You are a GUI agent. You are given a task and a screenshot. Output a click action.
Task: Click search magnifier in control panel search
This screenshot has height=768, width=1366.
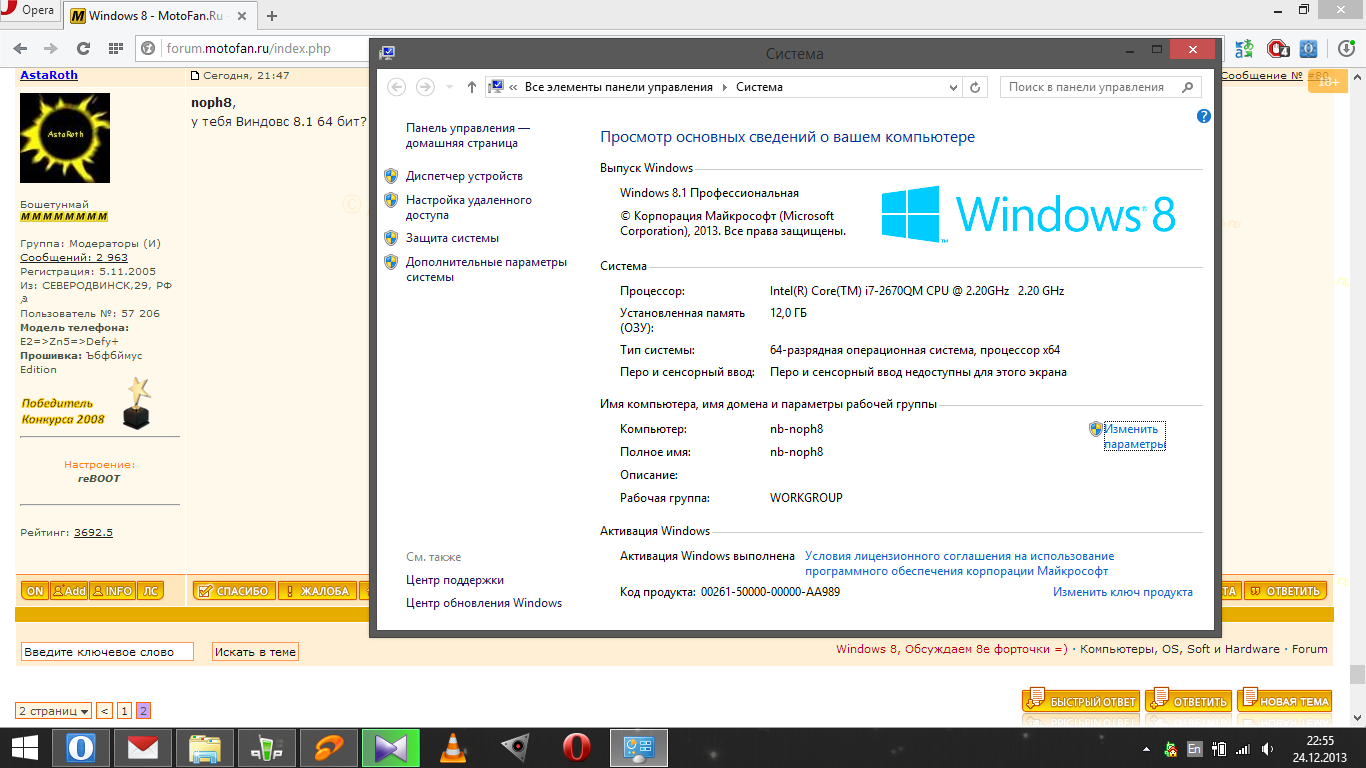pos(1188,87)
